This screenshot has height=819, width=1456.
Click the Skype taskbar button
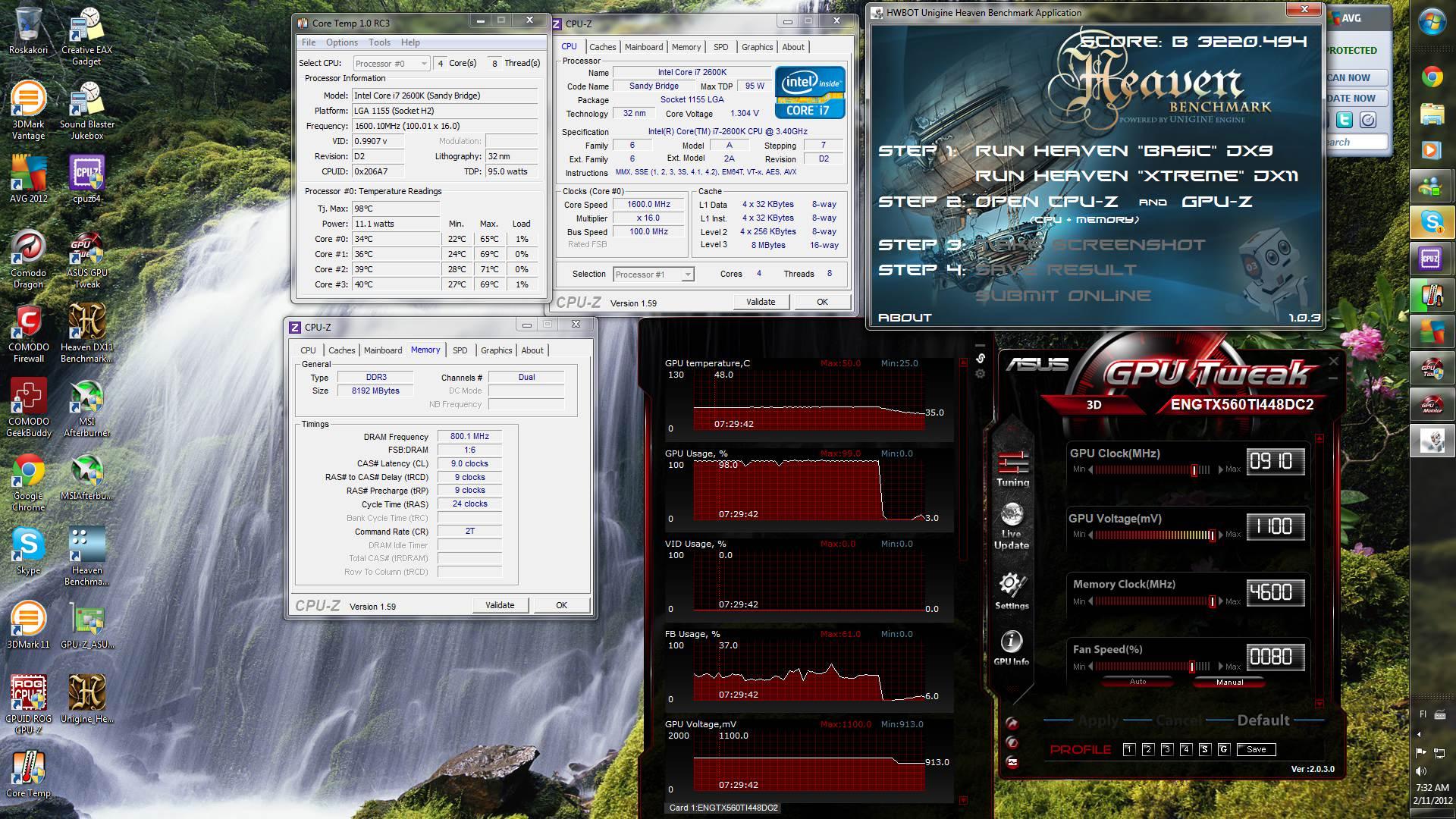point(1432,222)
